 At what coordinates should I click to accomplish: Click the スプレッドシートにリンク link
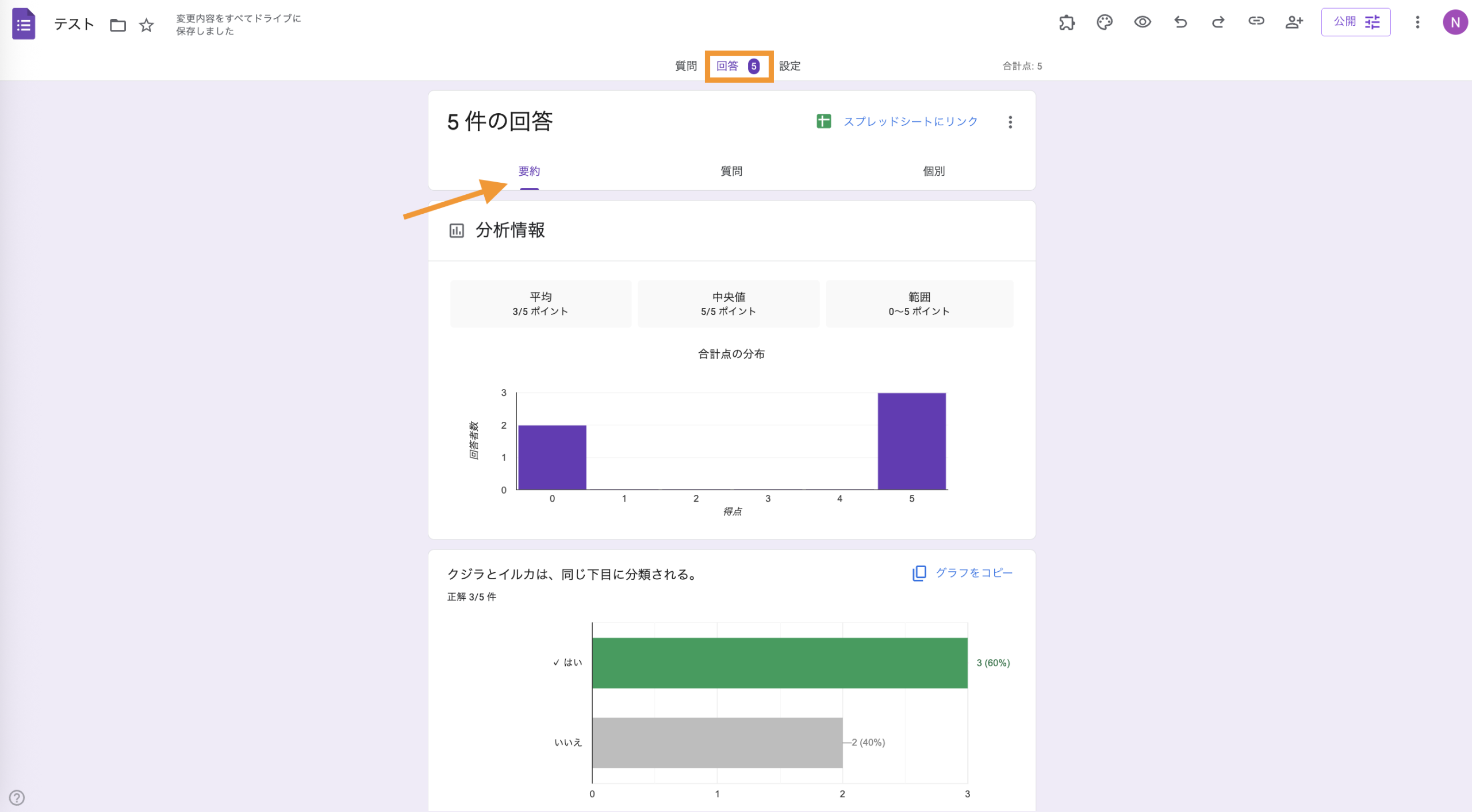[910, 121]
